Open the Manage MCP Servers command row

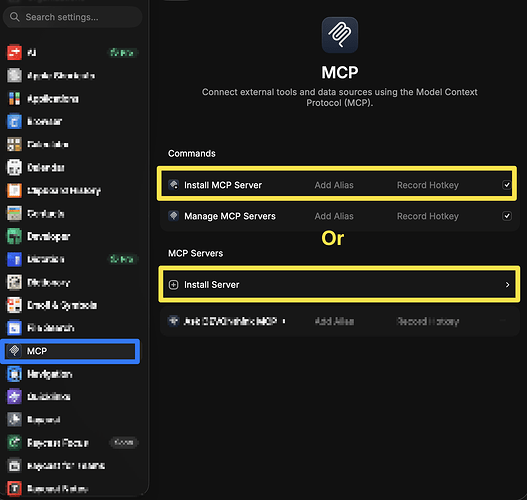point(339,216)
